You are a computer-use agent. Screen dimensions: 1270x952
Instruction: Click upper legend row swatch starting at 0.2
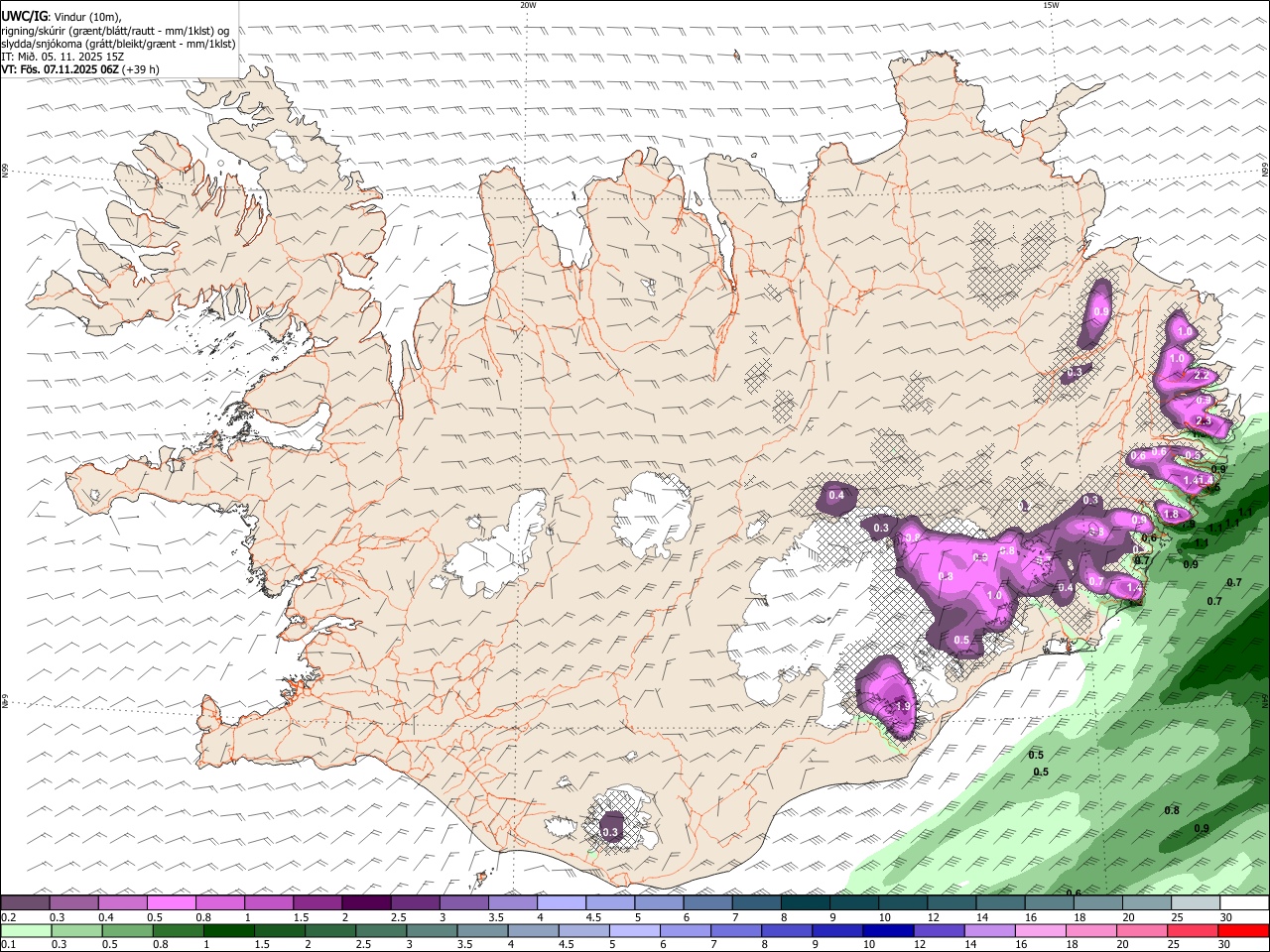[25, 902]
